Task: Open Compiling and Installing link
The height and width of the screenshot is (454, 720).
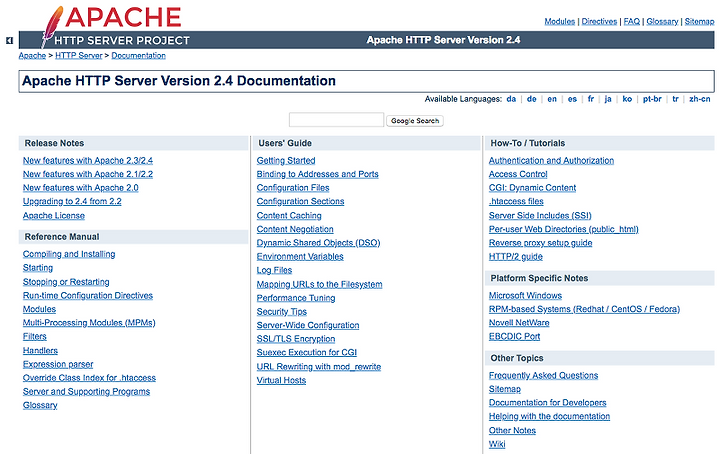Action: (x=69, y=254)
